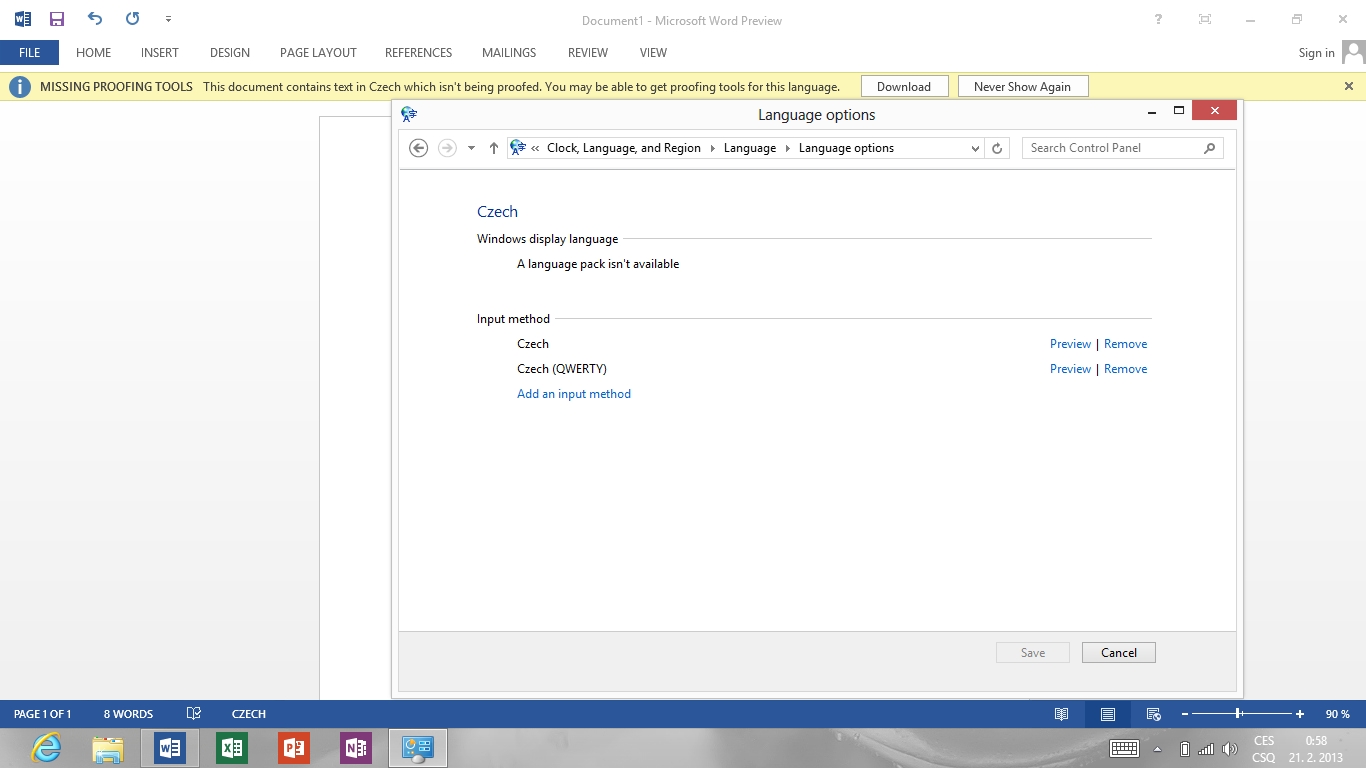Viewport: 1366px width, 768px height.
Task: Download the missing proofing tools
Action: (x=904, y=87)
